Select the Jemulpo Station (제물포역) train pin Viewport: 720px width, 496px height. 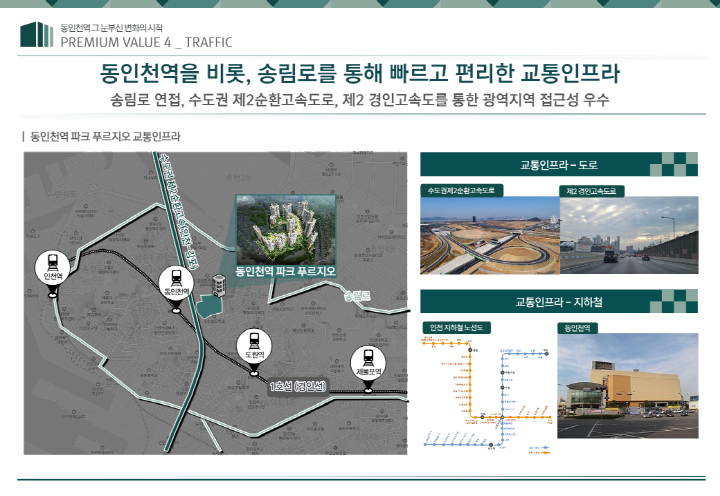tap(369, 362)
